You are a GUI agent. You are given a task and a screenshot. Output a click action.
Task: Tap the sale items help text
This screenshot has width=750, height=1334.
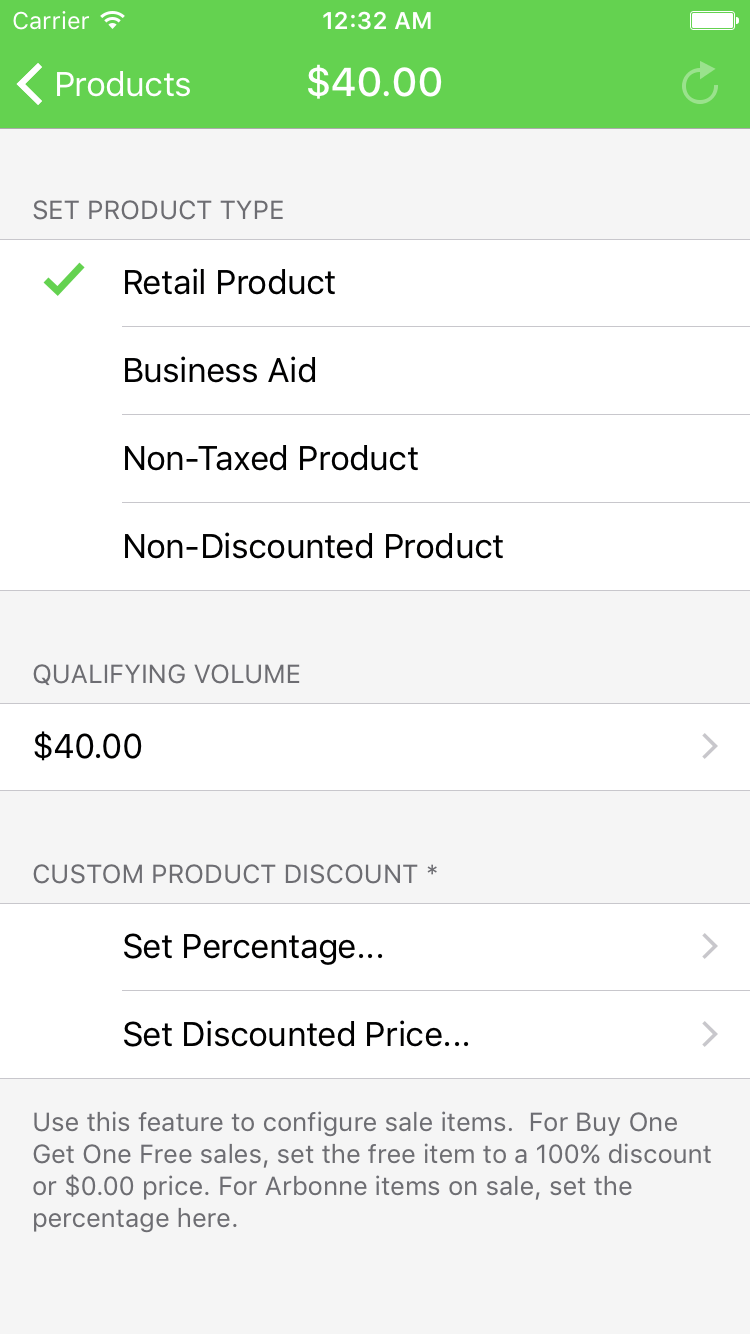372,1170
